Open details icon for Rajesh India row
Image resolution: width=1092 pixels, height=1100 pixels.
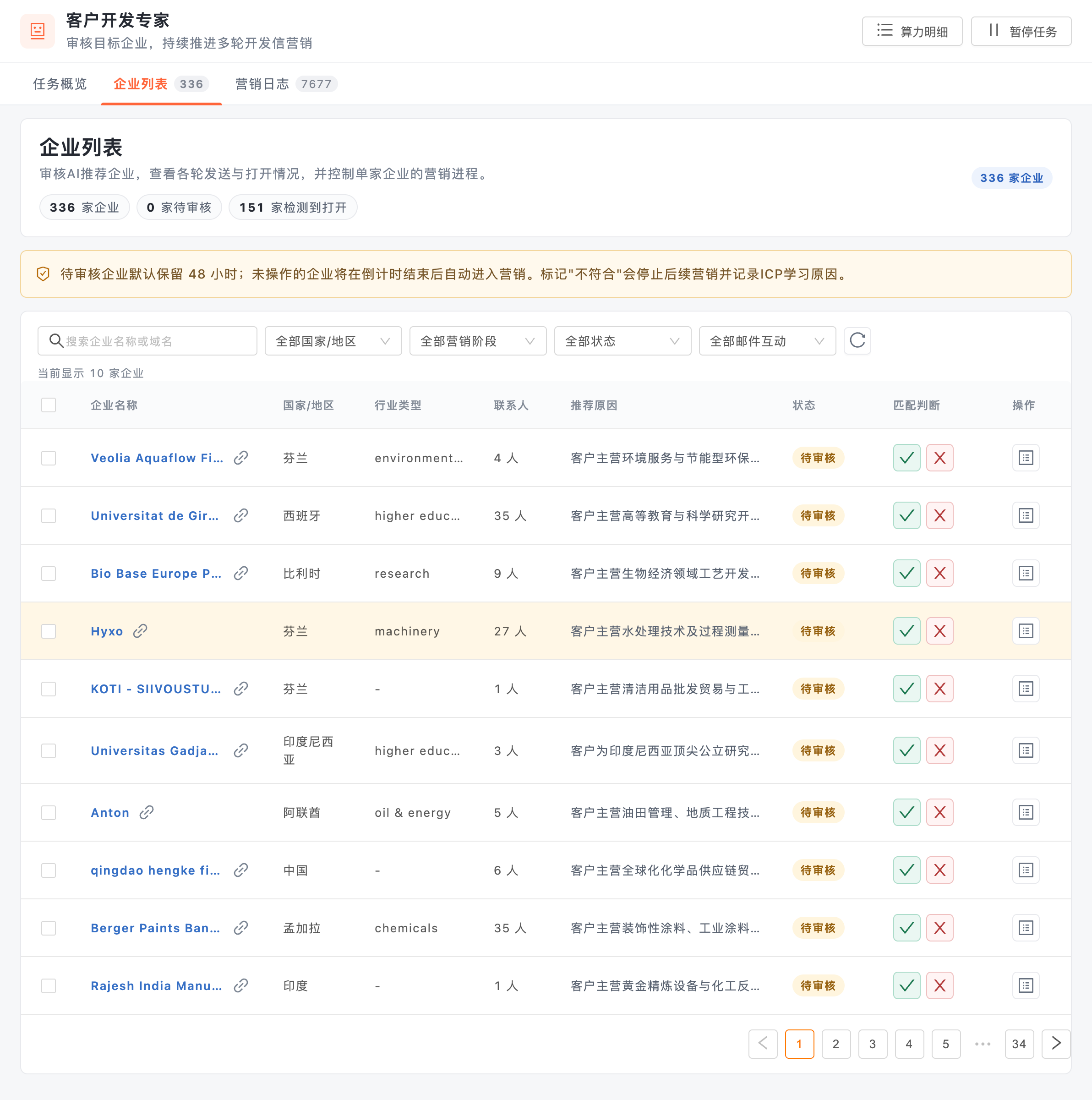[x=1026, y=985]
